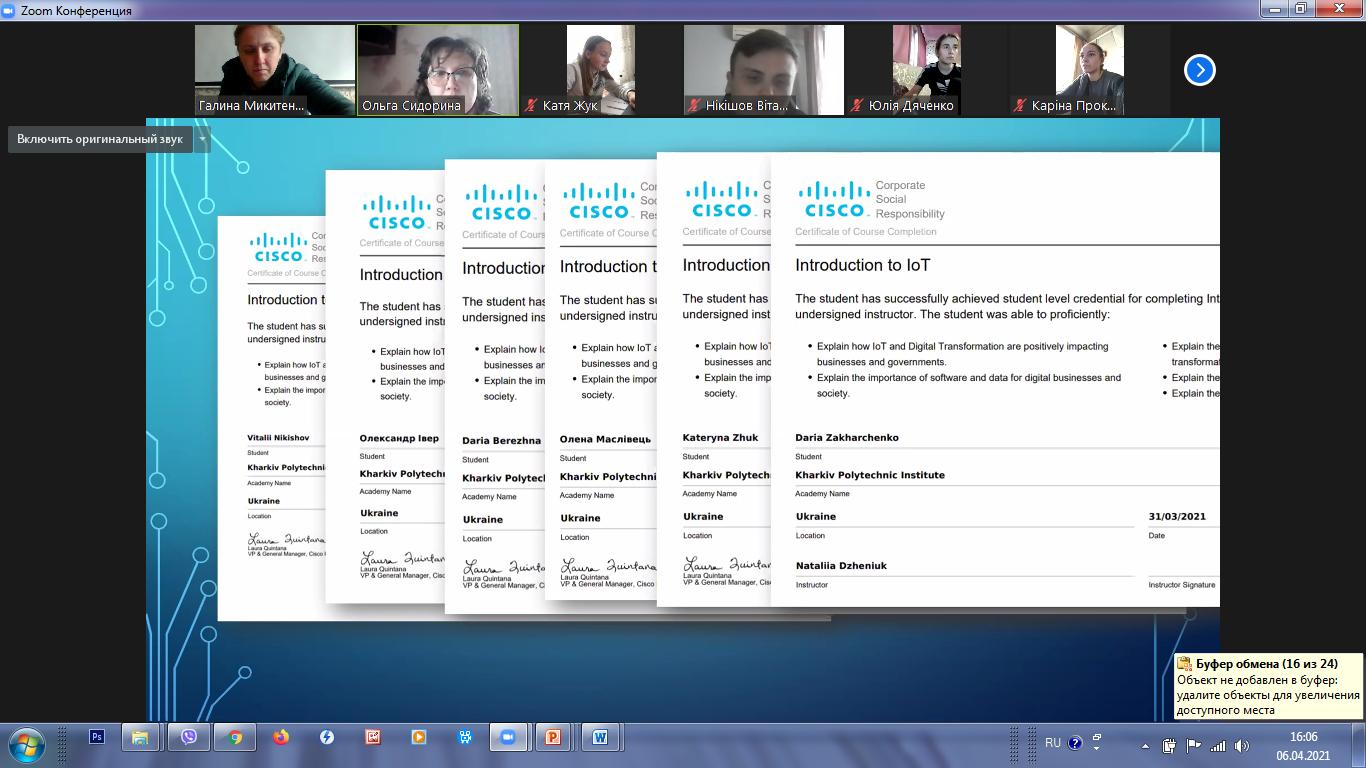Image resolution: width=1366 pixels, height=768 pixels.
Task: Click 'Corporate Social Responsibility' text on front certificate
Action: [910, 199]
